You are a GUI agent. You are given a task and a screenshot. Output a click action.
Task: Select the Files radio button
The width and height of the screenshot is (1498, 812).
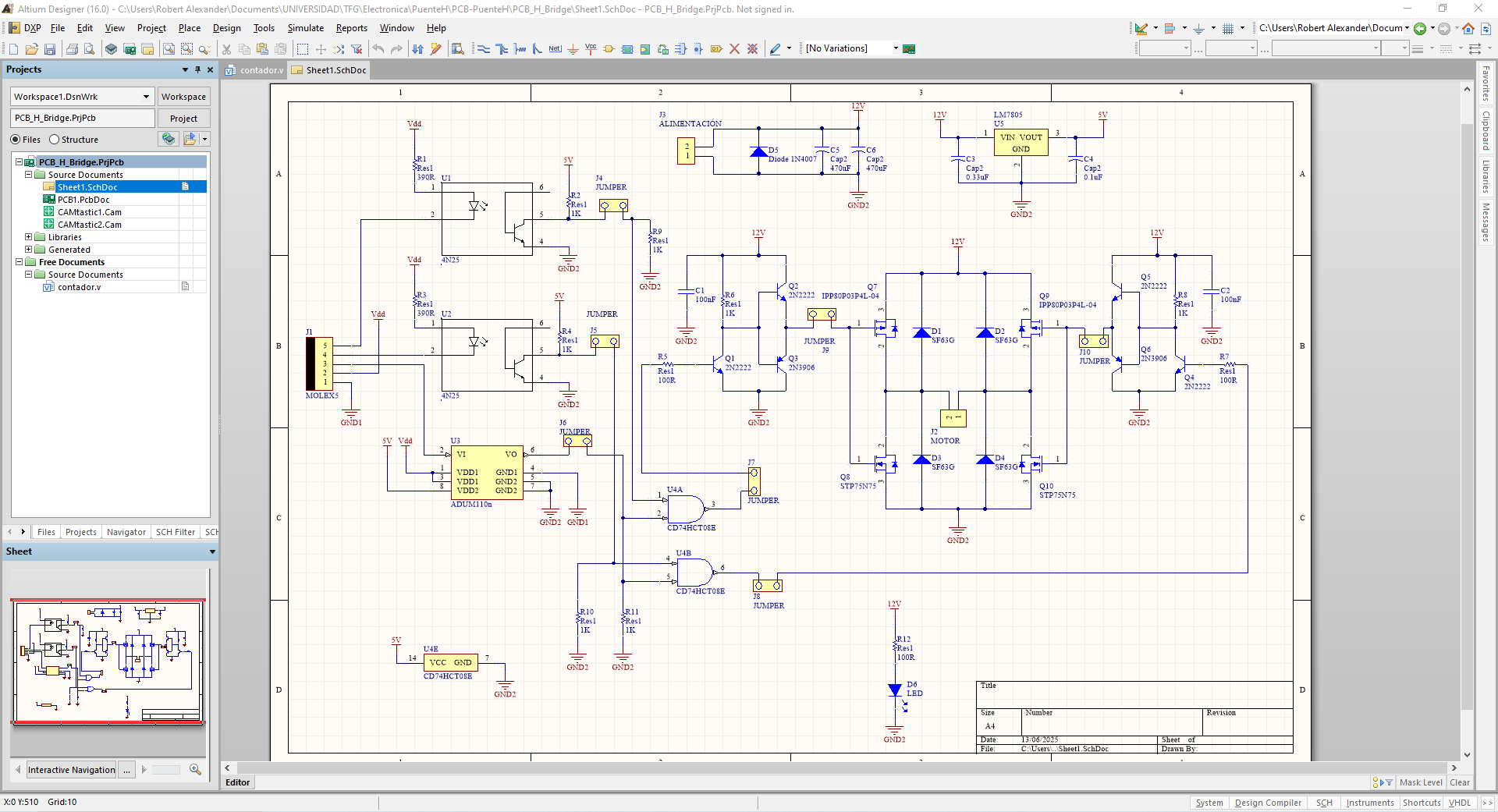click(x=16, y=140)
